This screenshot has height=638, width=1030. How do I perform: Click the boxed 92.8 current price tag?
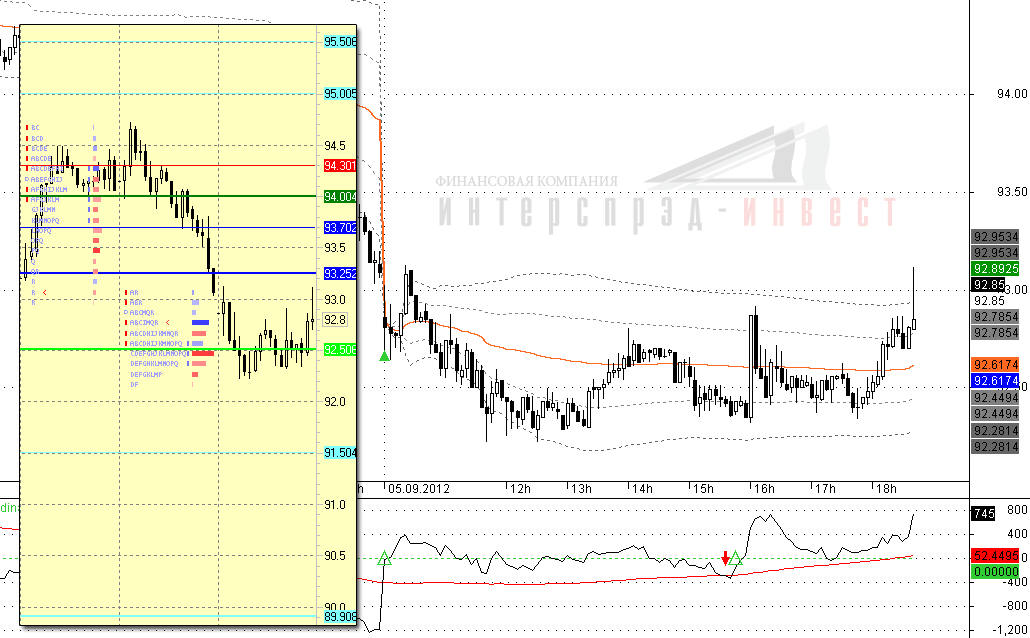[335, 319]
